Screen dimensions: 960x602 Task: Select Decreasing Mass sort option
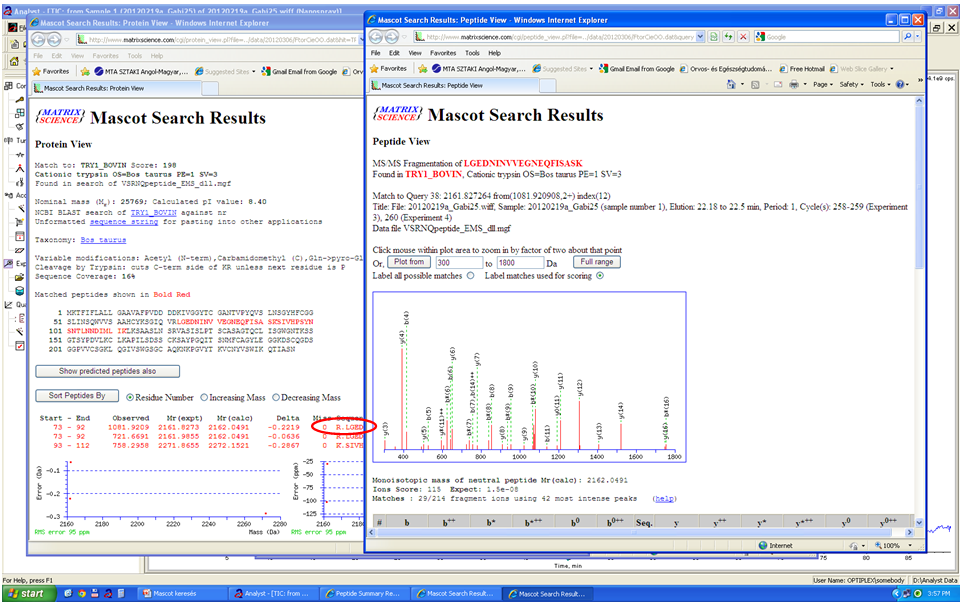(276, 397)
